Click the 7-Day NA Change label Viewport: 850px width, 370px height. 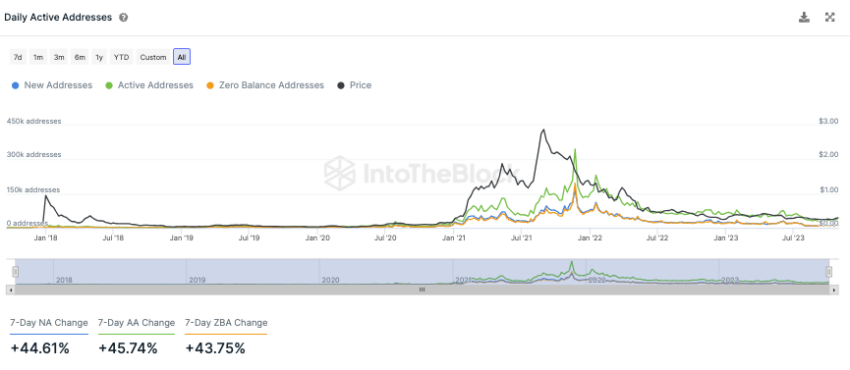[x=49, y=323]
